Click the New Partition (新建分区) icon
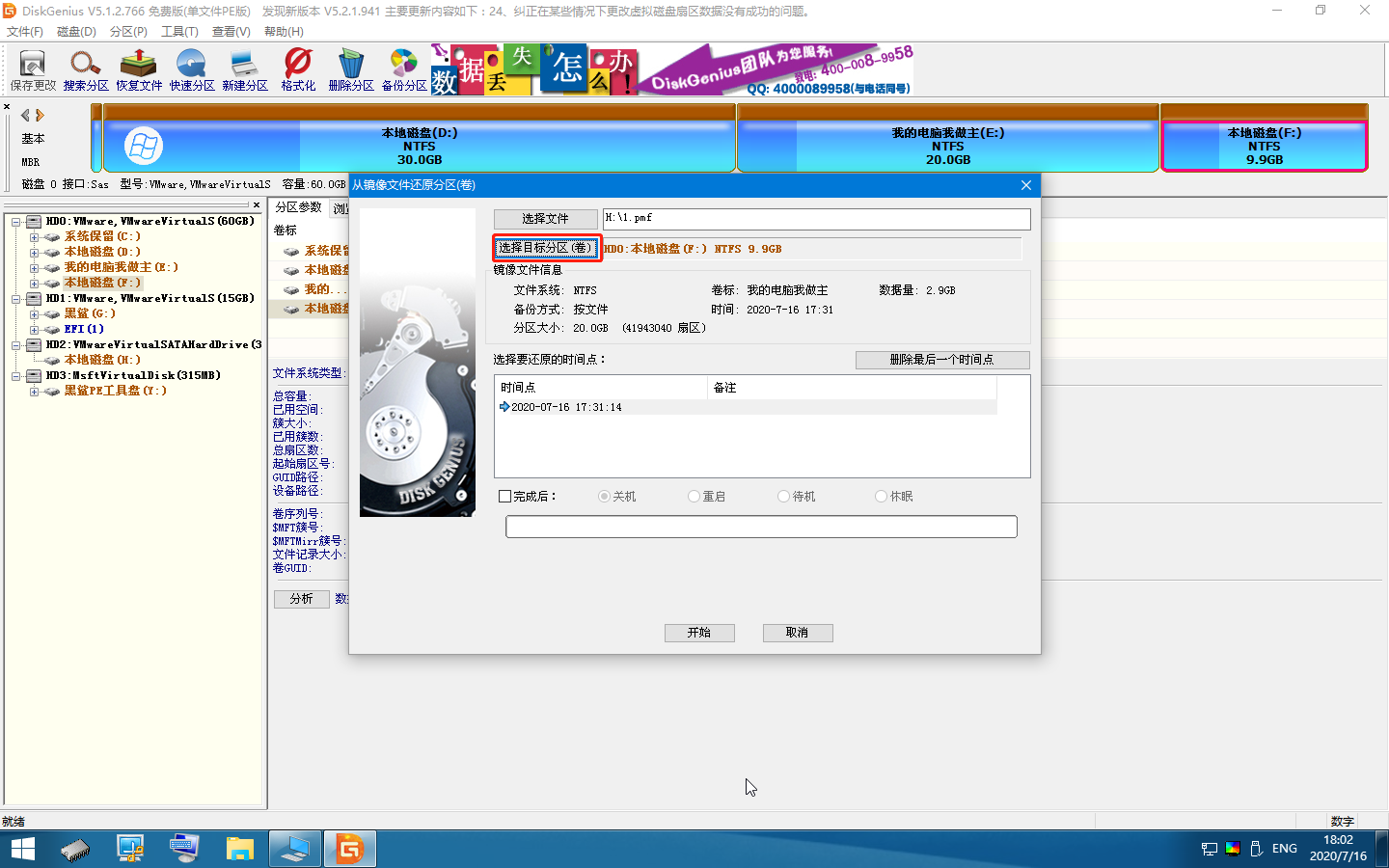The width and height of the screenshot is (1389, 868). [245, 70]
